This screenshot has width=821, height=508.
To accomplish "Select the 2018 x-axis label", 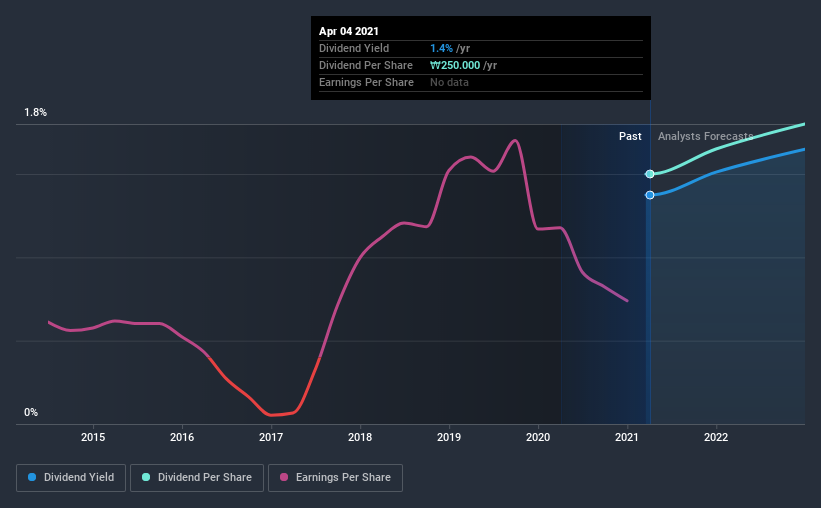I will tap(360, 437).
